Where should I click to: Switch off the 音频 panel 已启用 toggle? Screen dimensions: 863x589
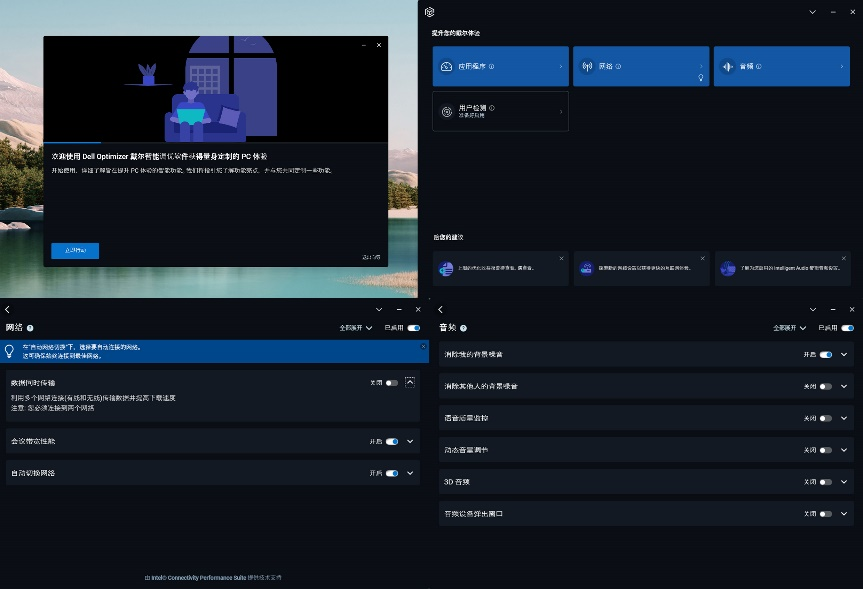point(847,328)
